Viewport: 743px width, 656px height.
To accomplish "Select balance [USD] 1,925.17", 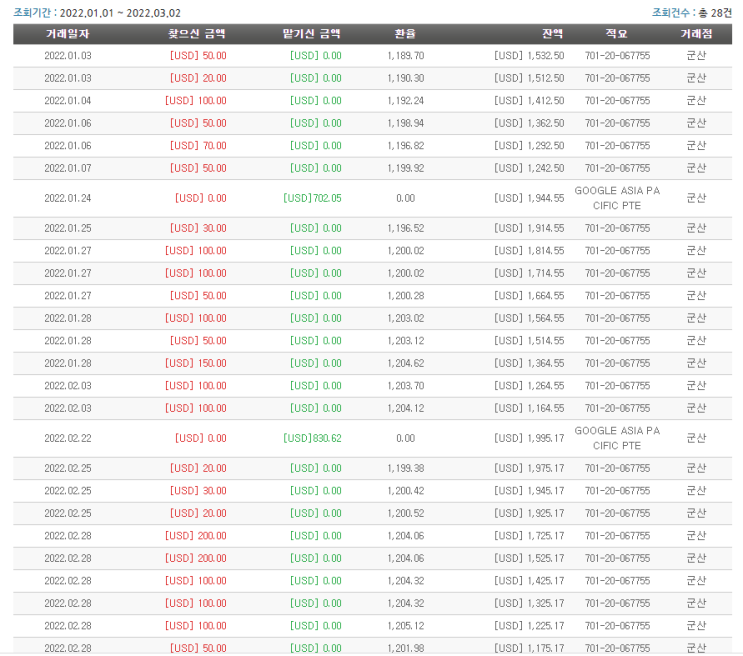I will point(529,513).
